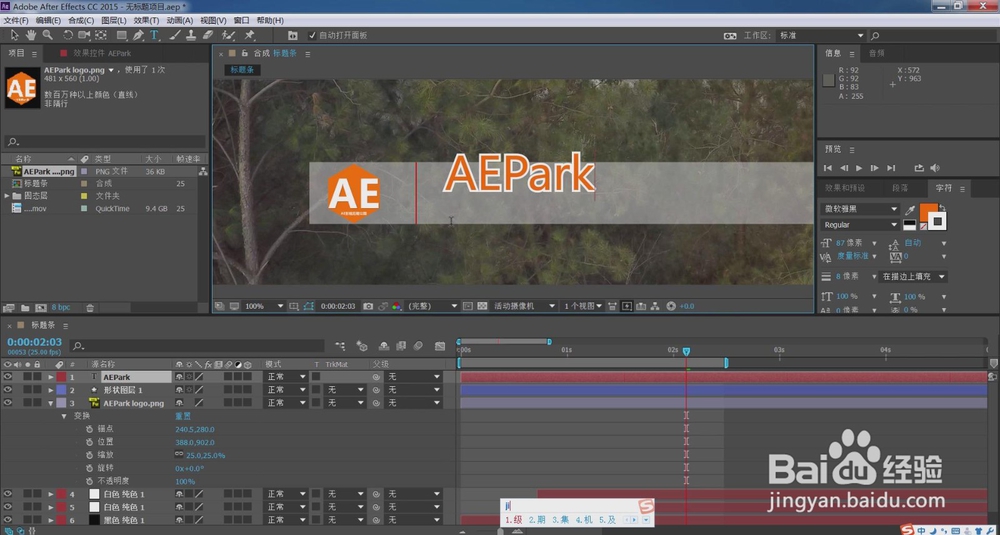Select the Rectangle shape tool
This screenshot has width=1000, height=535.
(121, 35)
